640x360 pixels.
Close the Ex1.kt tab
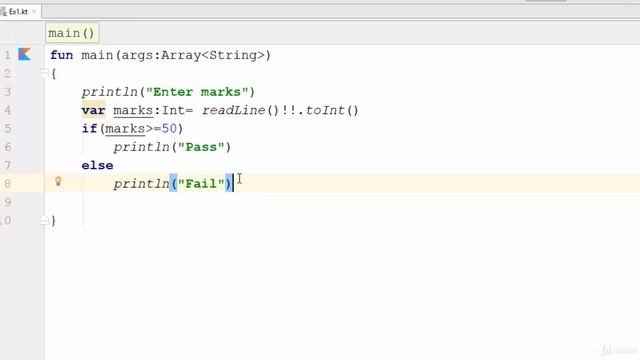(34, 11)
